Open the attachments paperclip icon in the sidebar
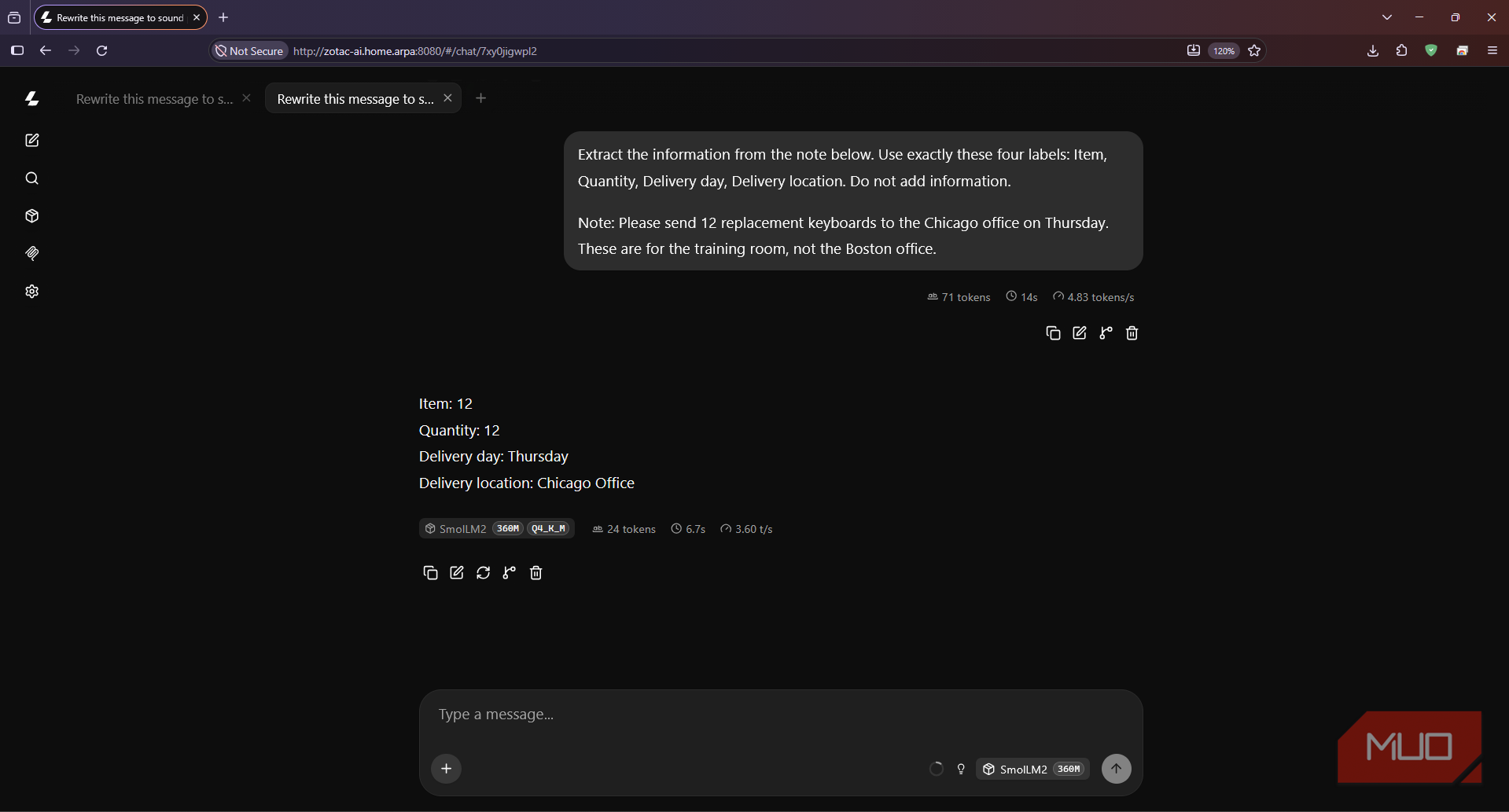This screenshot has height=812, width=1509. pyautogui.click(x=32, y=253)
